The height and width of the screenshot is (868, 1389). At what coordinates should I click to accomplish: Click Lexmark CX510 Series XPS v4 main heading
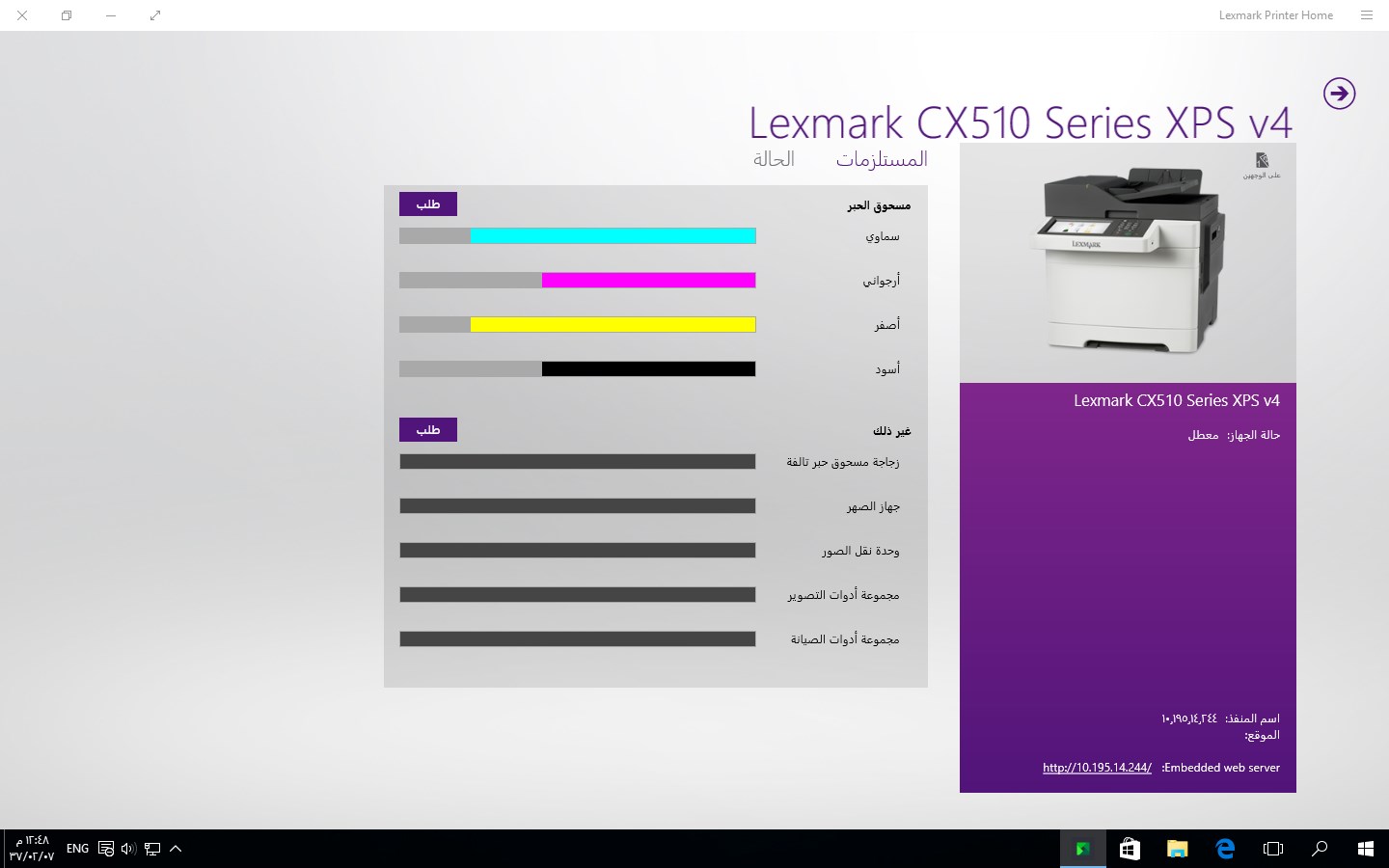[x=1021, y=122]
